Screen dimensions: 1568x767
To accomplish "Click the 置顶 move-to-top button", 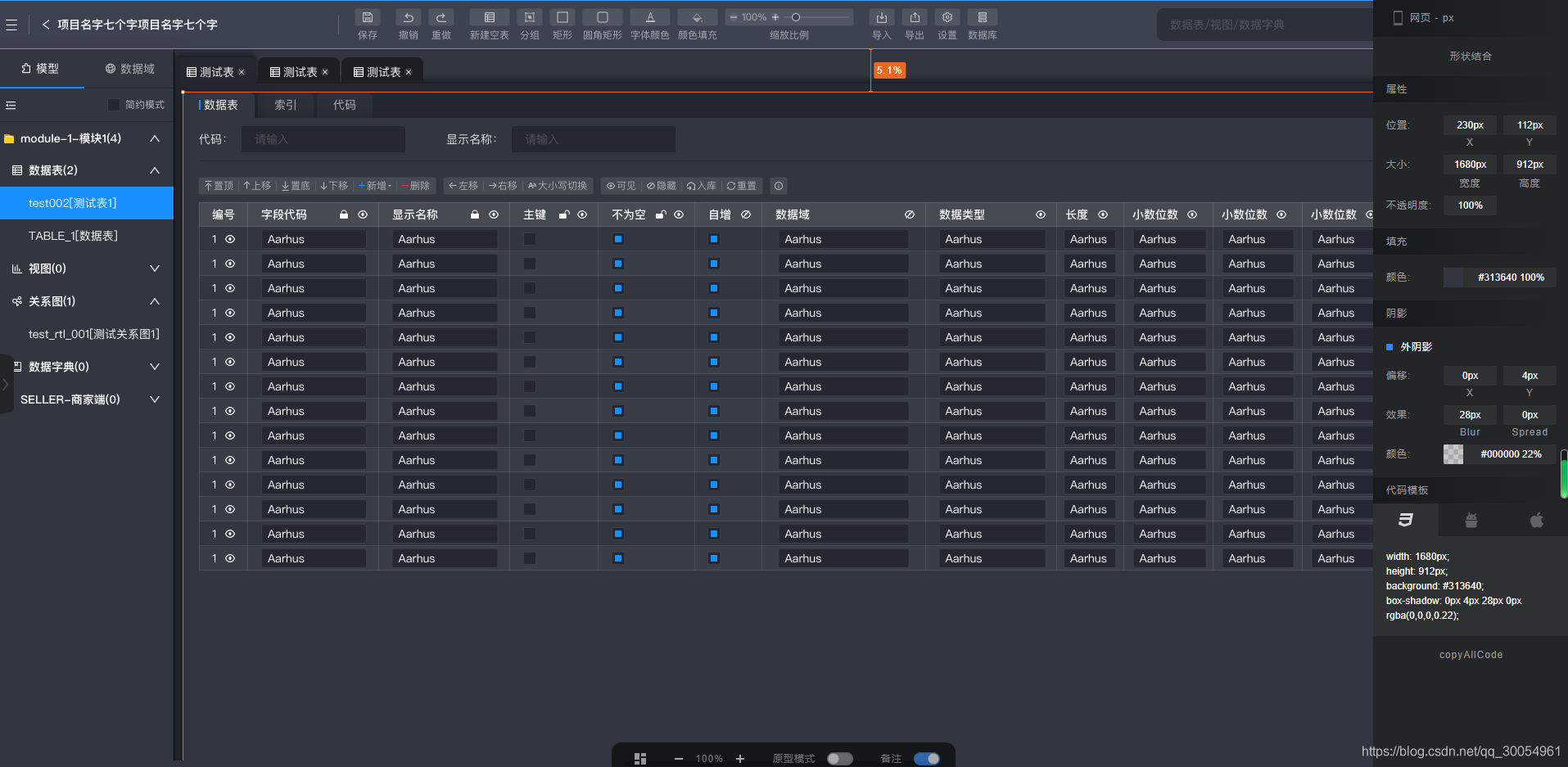I will [x=219, y=186].
